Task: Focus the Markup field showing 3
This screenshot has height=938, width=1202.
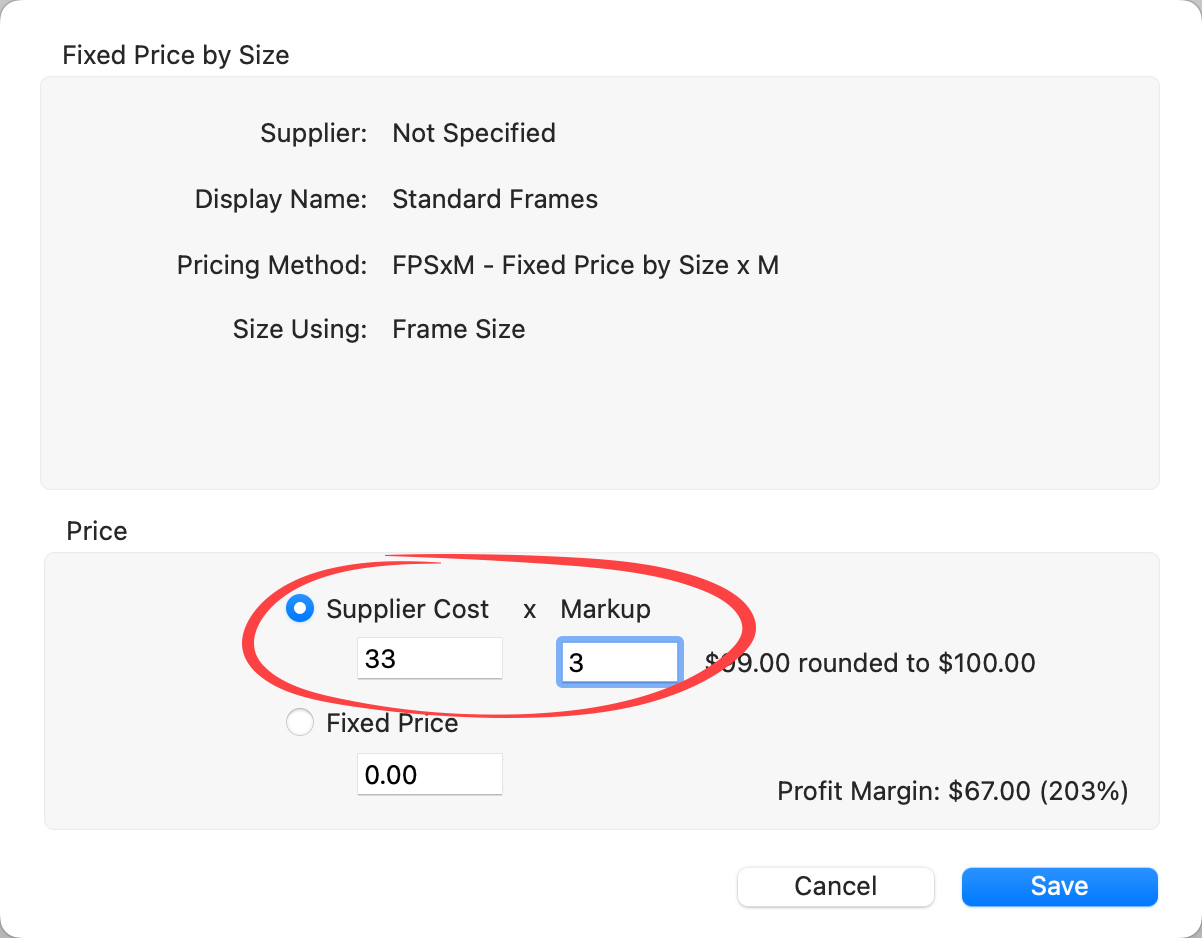Action: point(619,663)
